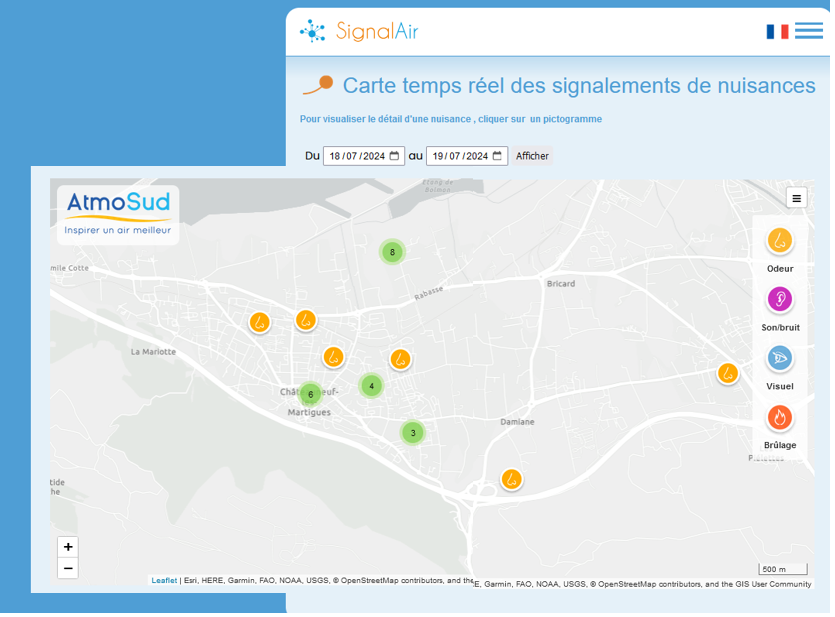Open the calendar picker for the 19/07/2024 date
This screenshot has width=835, height=617.
click(497, 156)
